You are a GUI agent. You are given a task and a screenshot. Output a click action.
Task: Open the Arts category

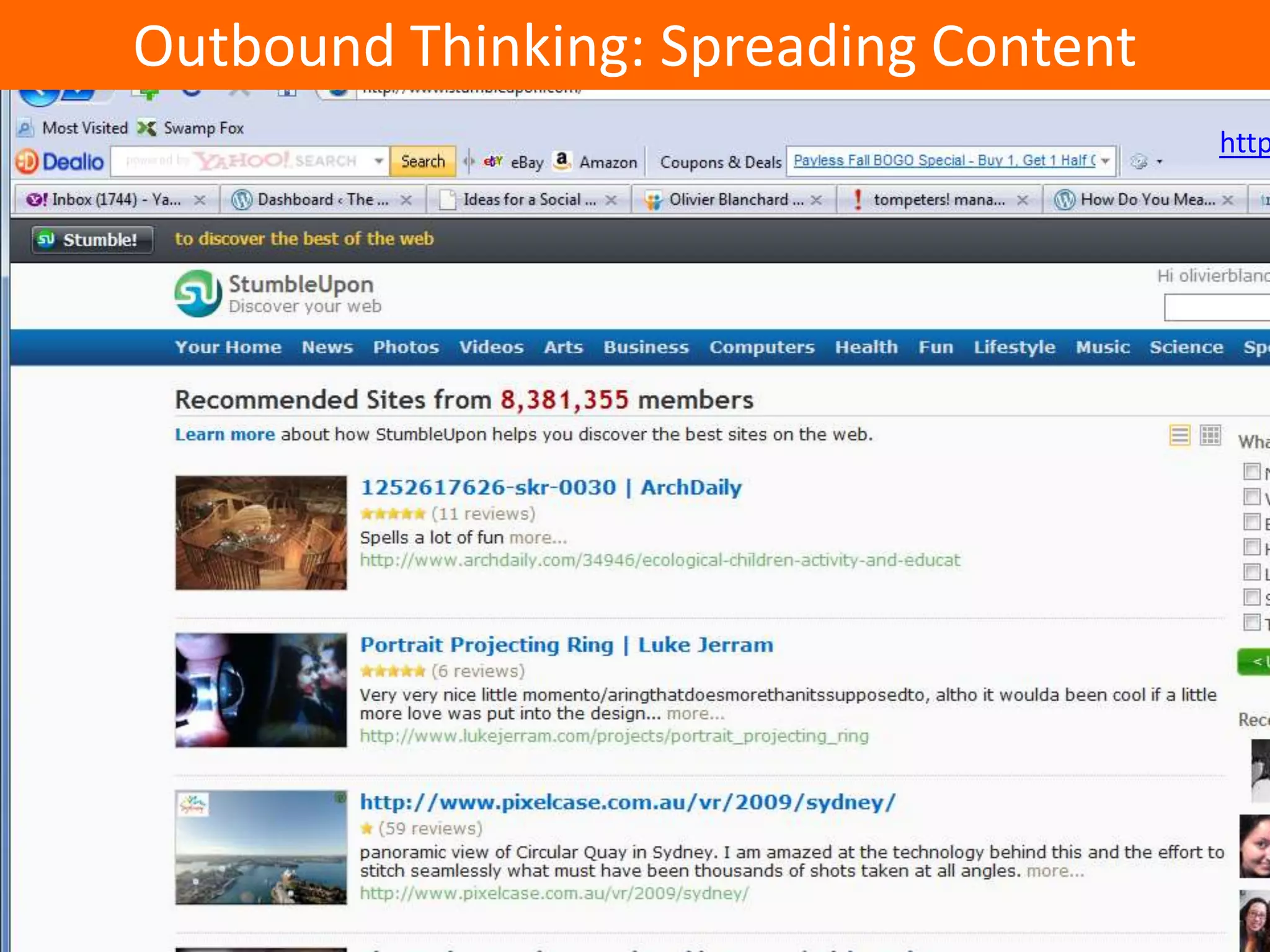click(x=564, y=347)
